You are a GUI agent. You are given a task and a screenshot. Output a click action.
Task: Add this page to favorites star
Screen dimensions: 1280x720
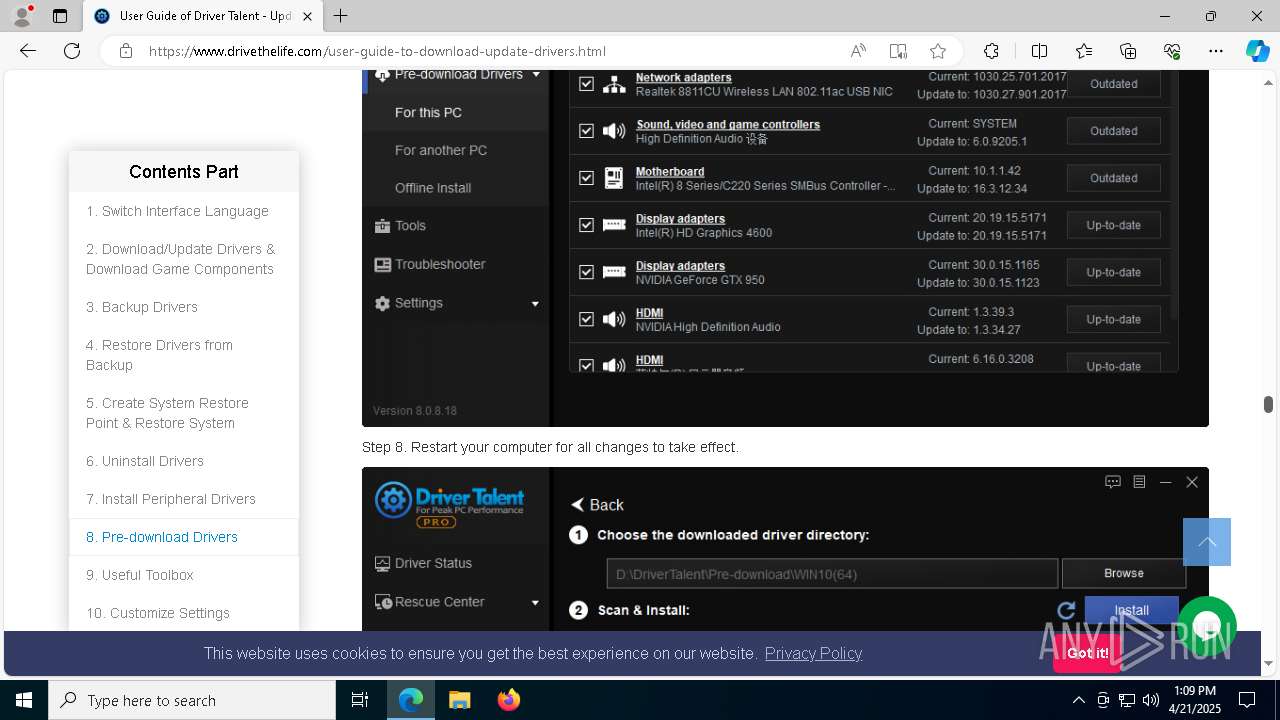(x=938, y=51)
